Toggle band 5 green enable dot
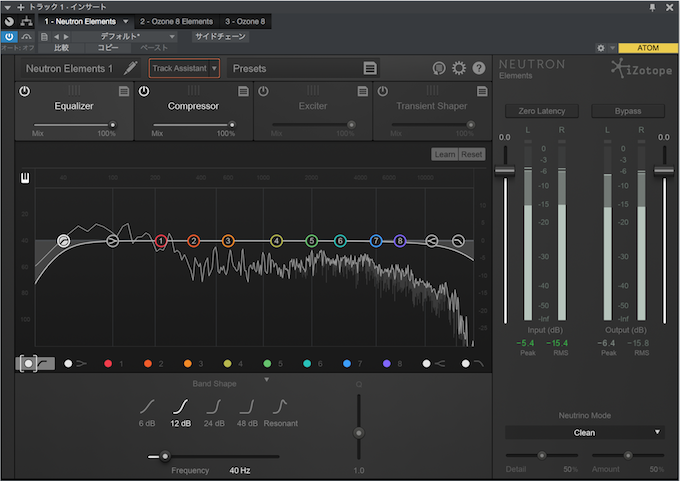Viewport: 680px width, 481px height. click(267, 363)
